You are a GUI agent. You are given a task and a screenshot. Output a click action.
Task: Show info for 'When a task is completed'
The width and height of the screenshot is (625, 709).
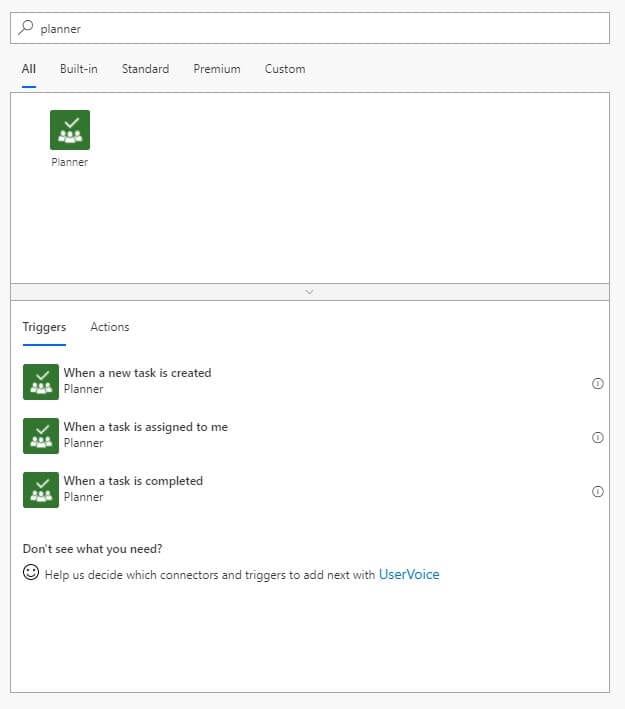coord(597,492)
